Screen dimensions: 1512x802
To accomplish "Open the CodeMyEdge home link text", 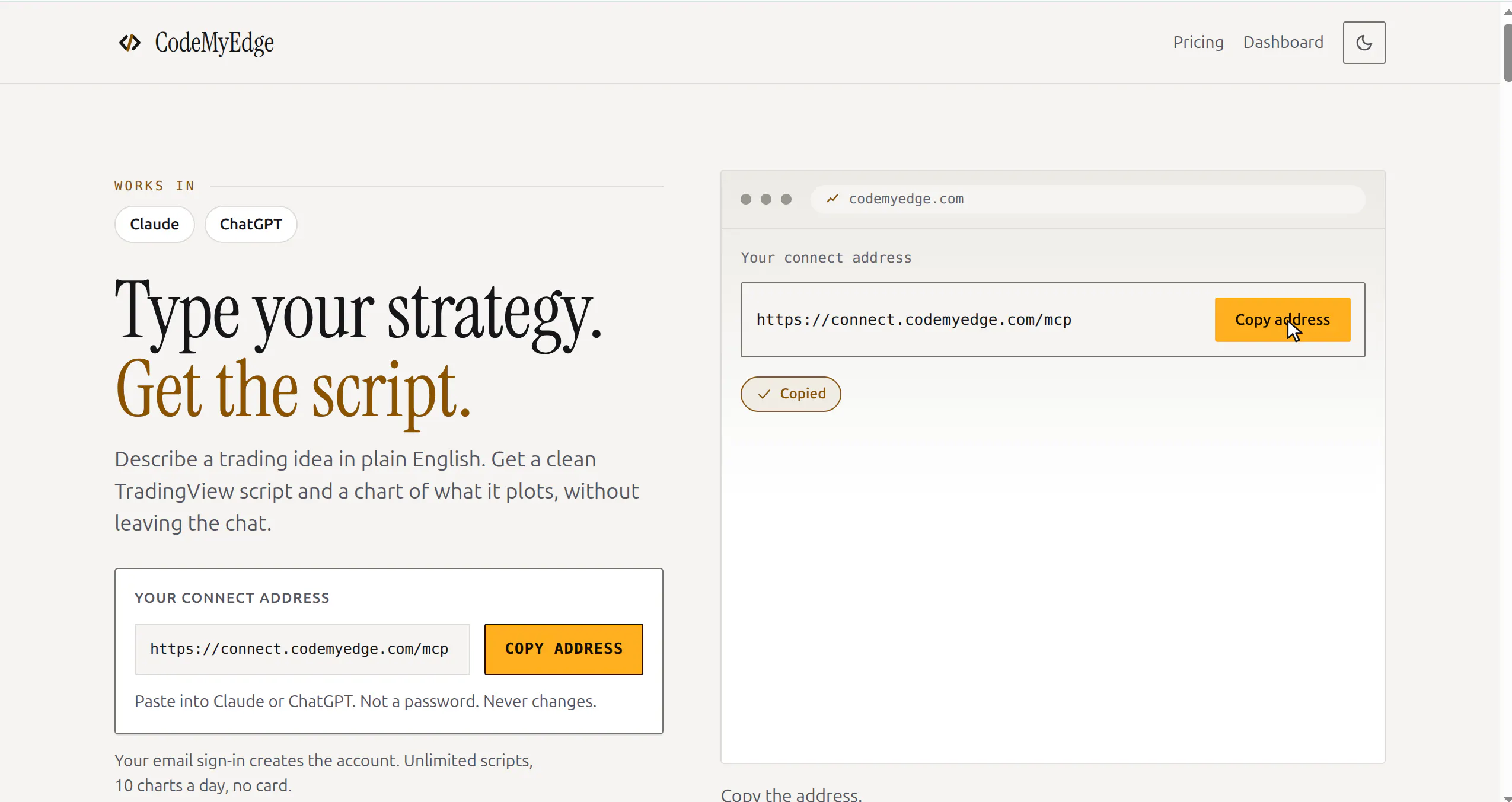I will (x=214, y=43).
